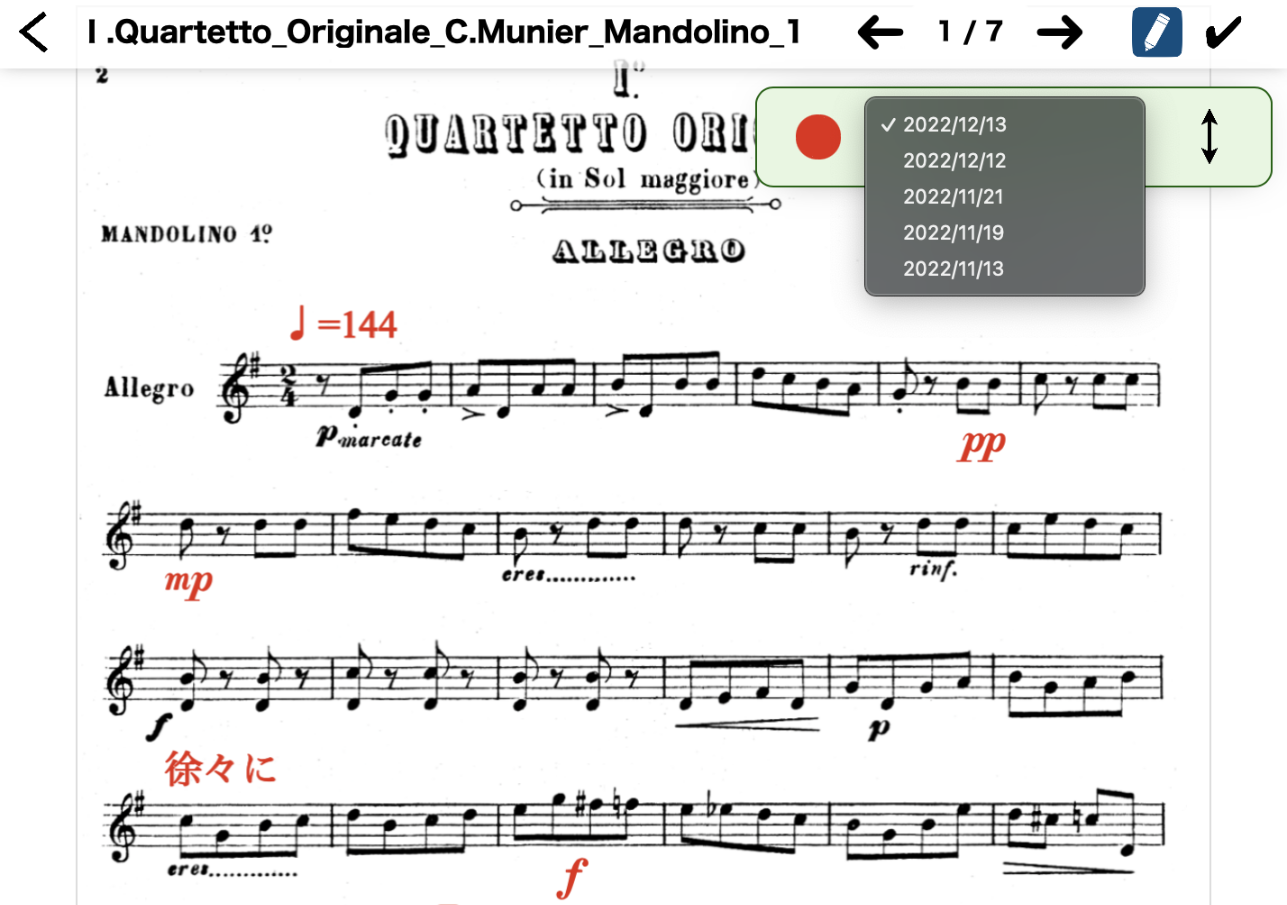The image size is (1287, 905).
Task: Click the page indicator 1 / 7
Action: (x=970, y=32)
